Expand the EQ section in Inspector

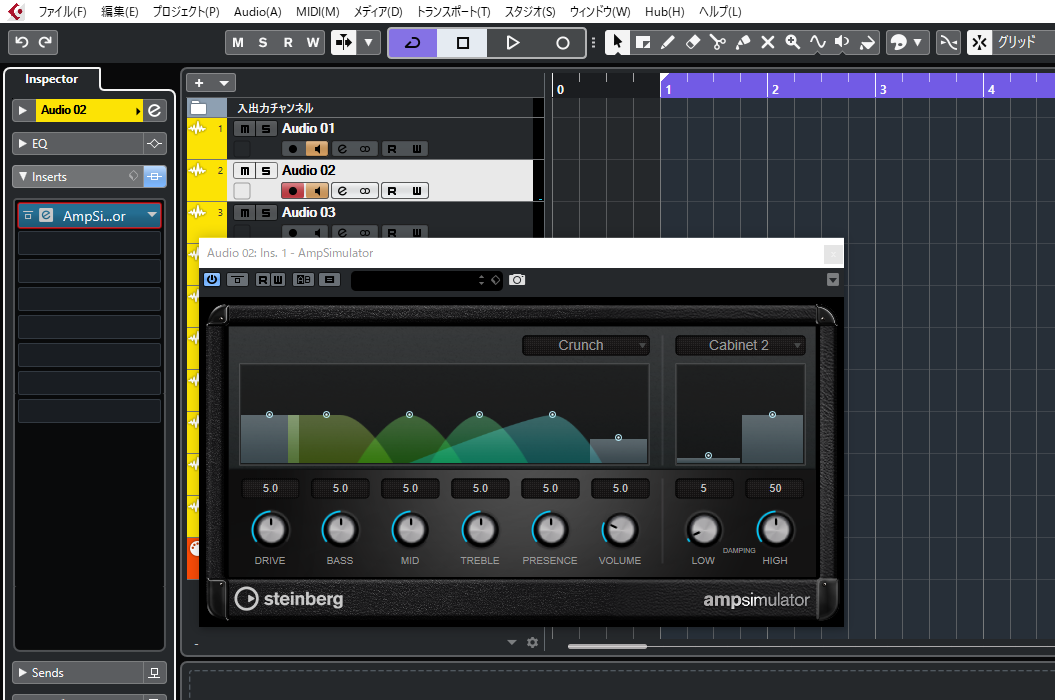(23, 143)
